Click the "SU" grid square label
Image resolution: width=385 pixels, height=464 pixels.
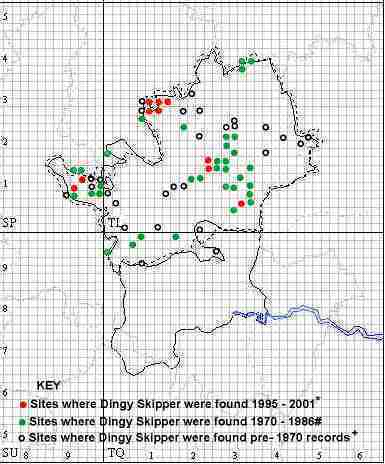click(9, 453)
